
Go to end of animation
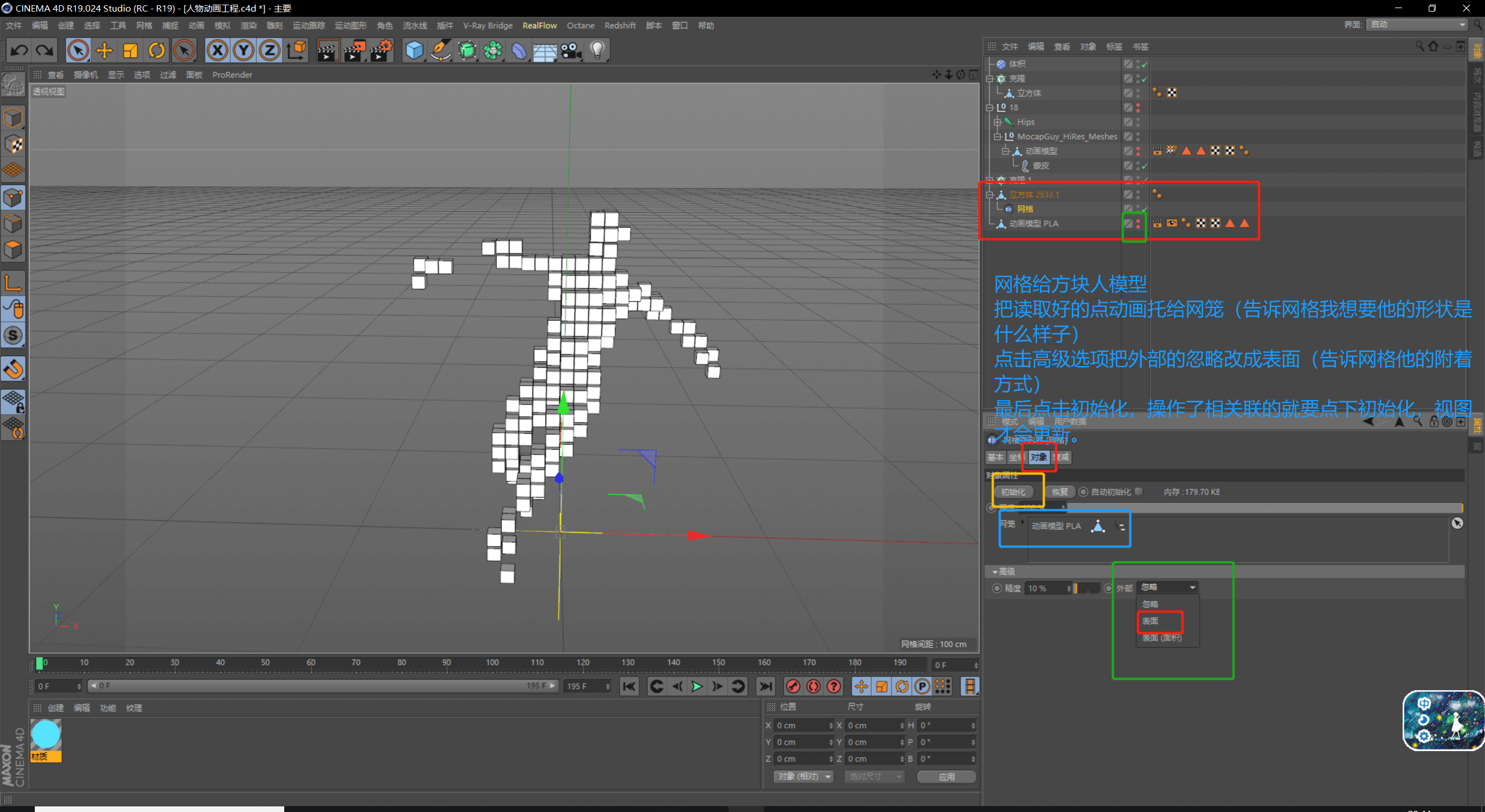click(x=766, y=687)
